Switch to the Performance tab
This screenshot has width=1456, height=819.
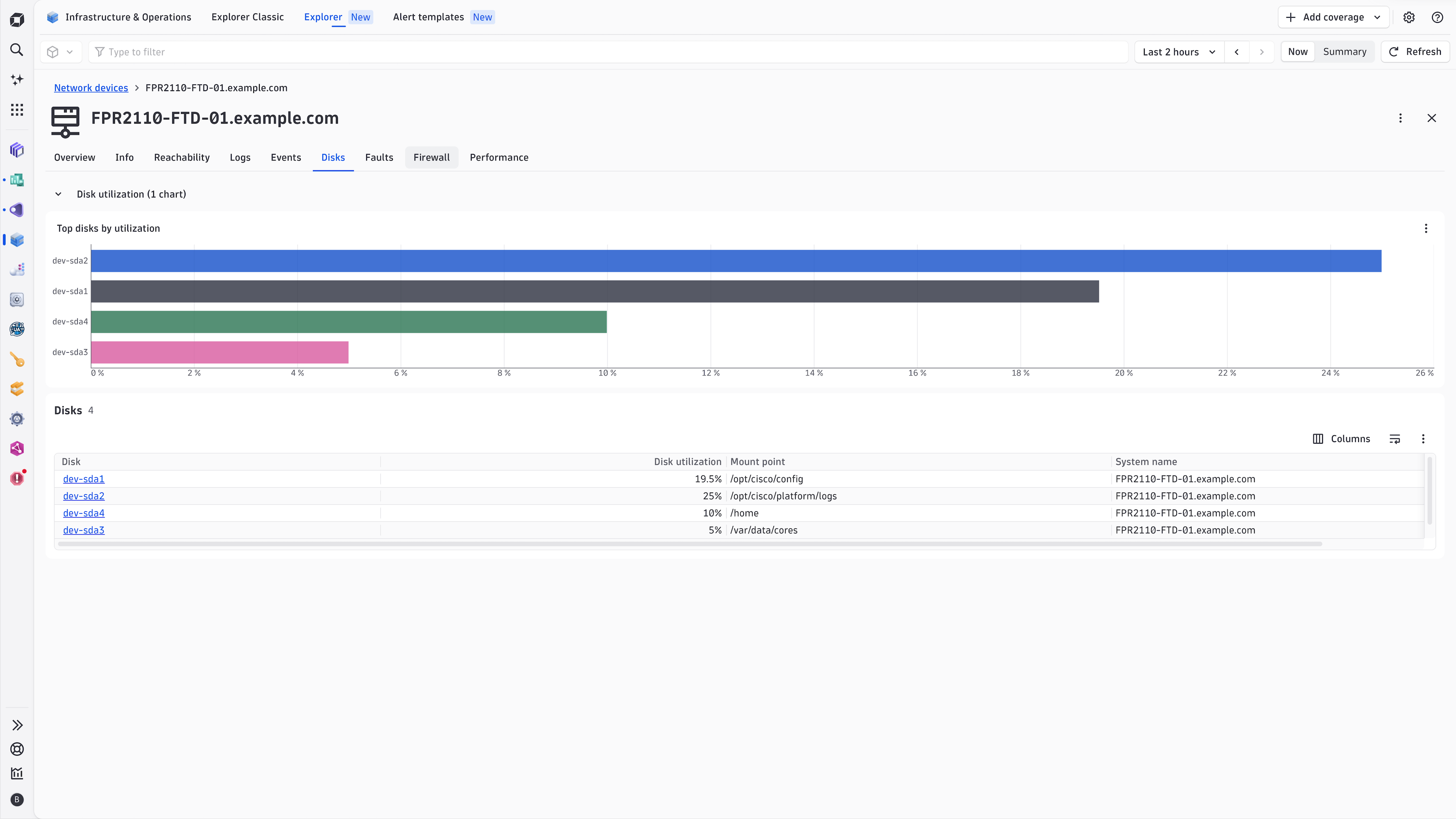pyautogui.click(x=499, y=158)
